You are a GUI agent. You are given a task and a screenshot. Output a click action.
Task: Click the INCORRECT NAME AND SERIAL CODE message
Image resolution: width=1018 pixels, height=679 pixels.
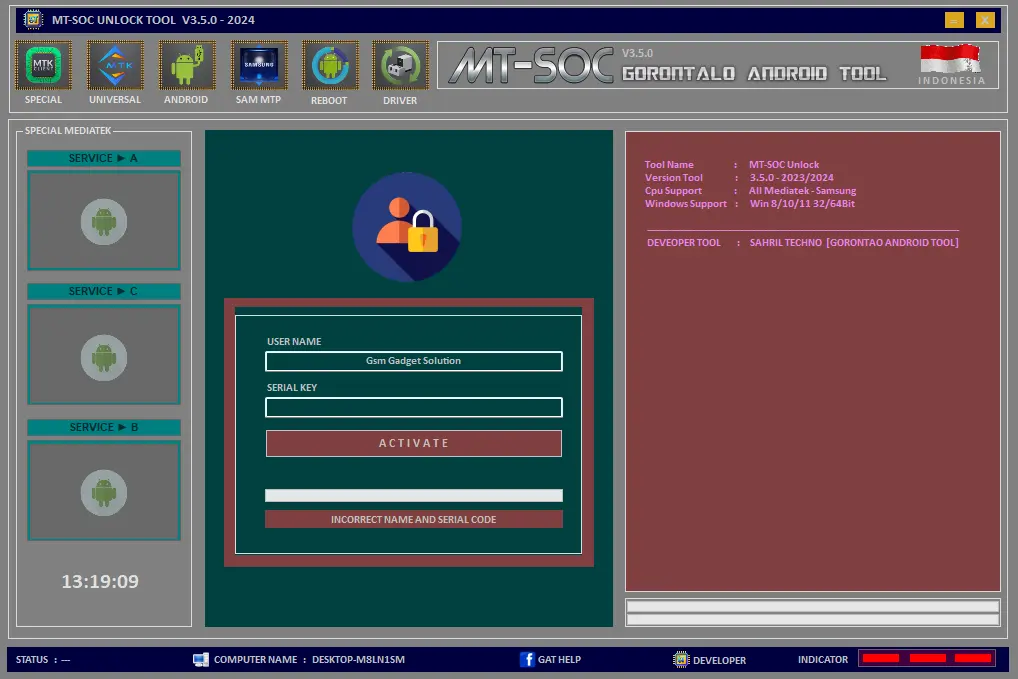[414, 519]
